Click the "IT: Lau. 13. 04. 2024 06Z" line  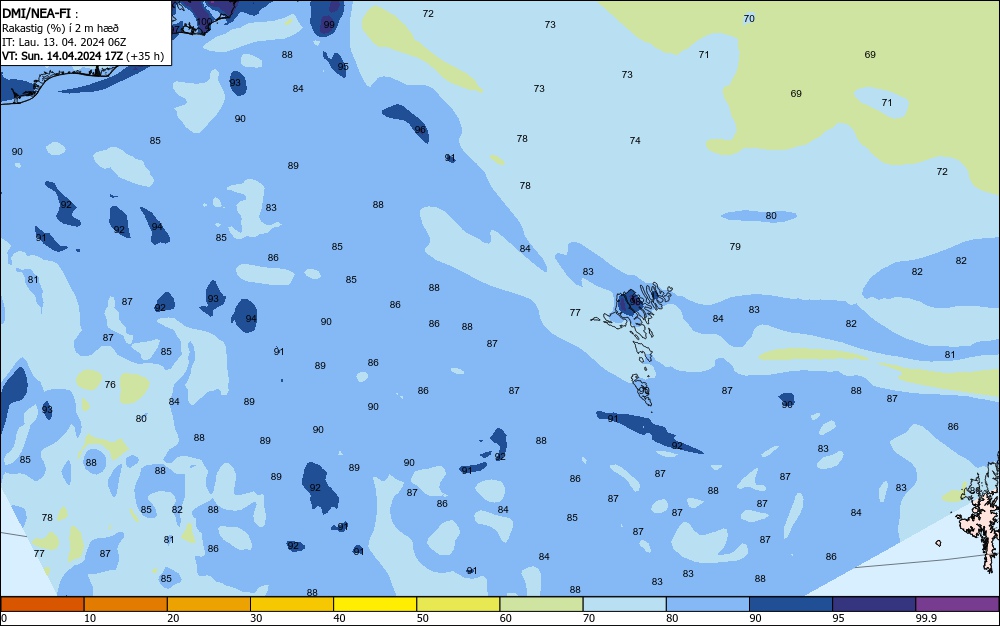(x=64, y=42)
